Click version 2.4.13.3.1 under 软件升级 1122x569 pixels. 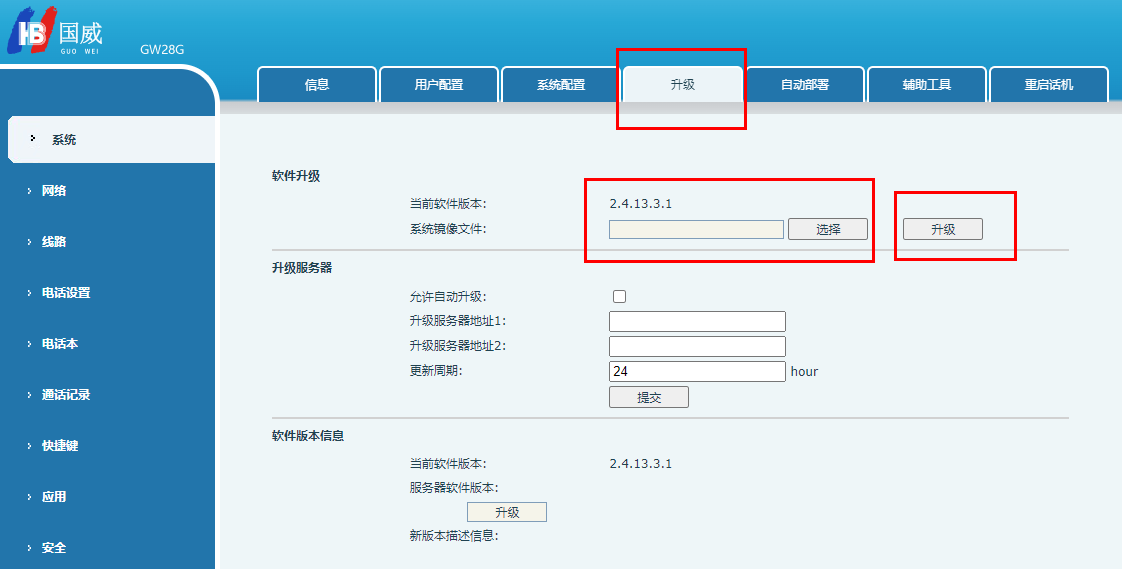tap(640, 204)
